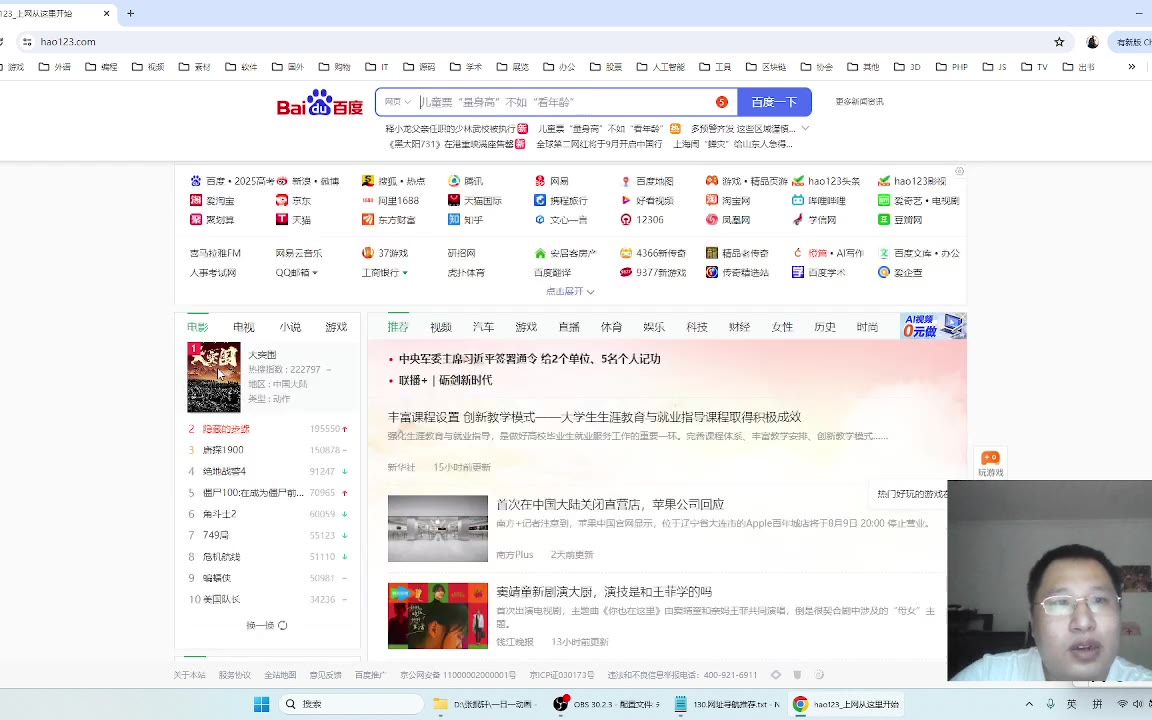Viewport: 1152px width, 720px height.
Task: Click the 12306 railway icon
Action: (626, 219)
